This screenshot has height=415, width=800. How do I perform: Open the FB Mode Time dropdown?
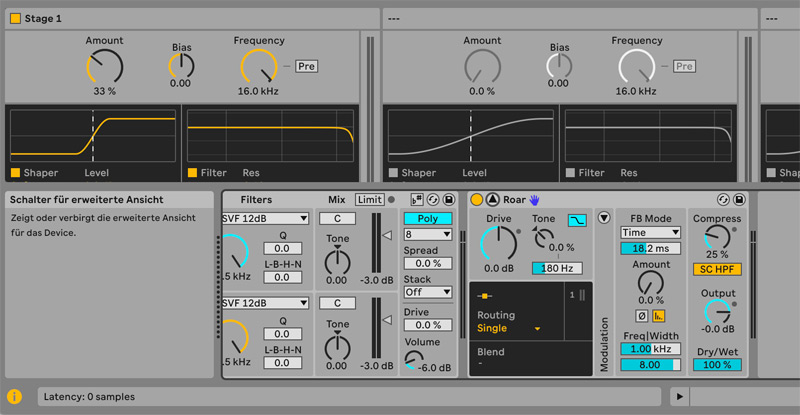tap(650, 233)
